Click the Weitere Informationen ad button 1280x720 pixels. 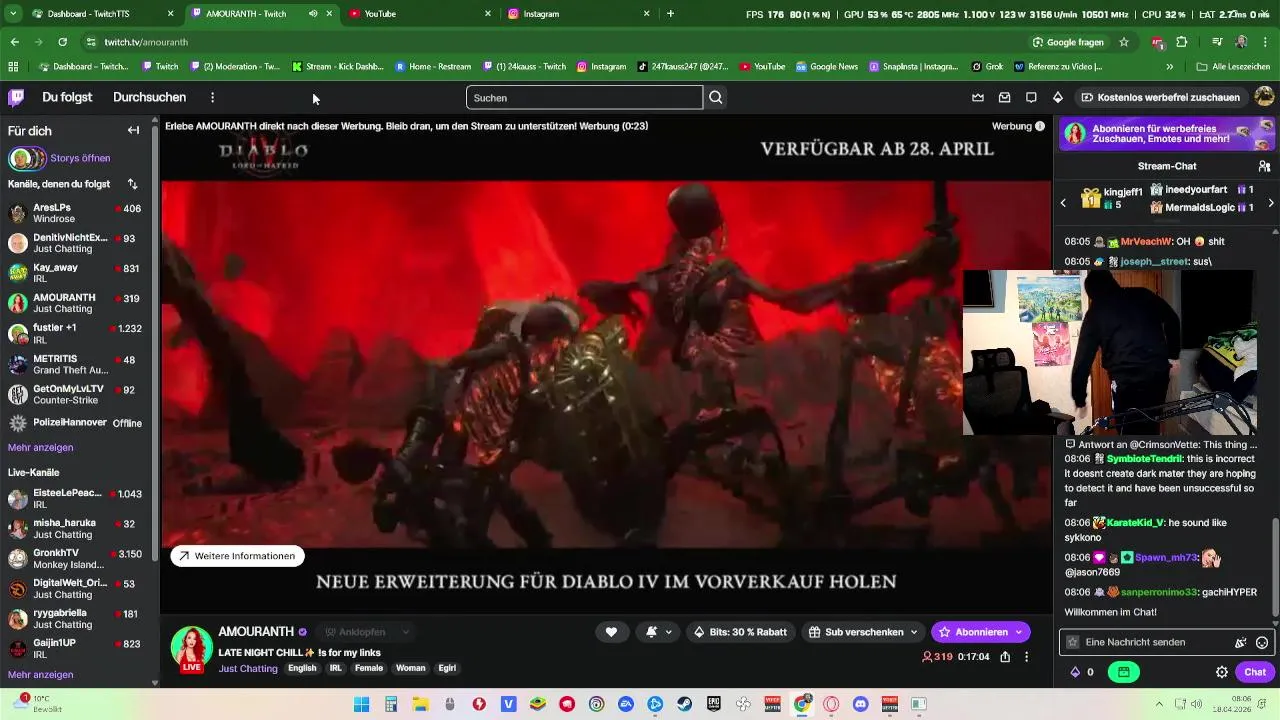click(237, 556)
